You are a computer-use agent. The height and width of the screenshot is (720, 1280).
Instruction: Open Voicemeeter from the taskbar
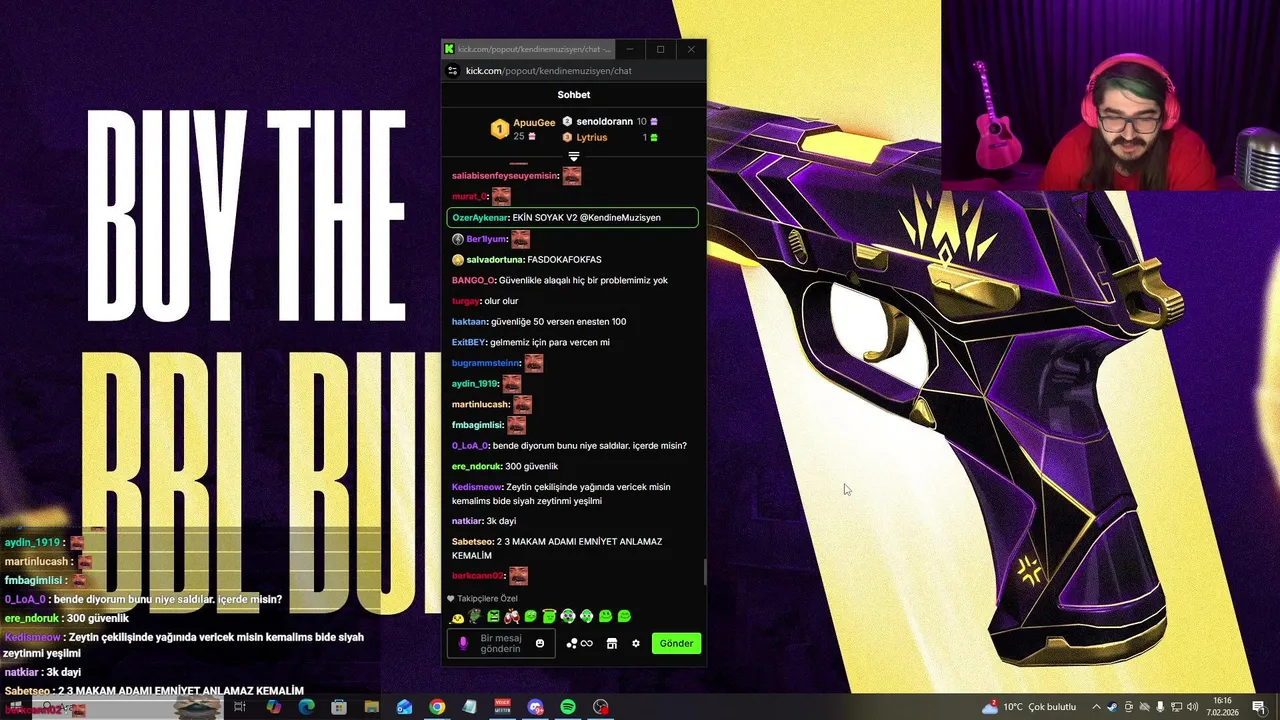[502, 707]
